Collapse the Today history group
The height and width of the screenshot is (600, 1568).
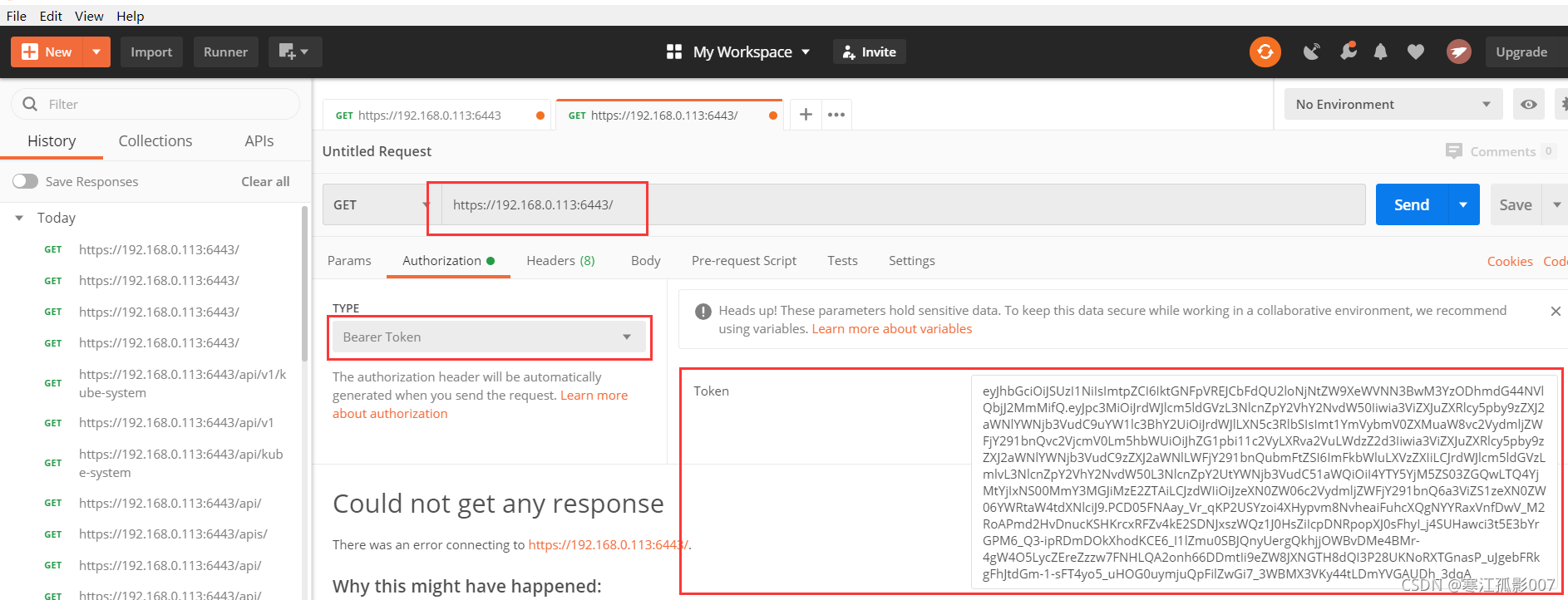tap(19, 218)
